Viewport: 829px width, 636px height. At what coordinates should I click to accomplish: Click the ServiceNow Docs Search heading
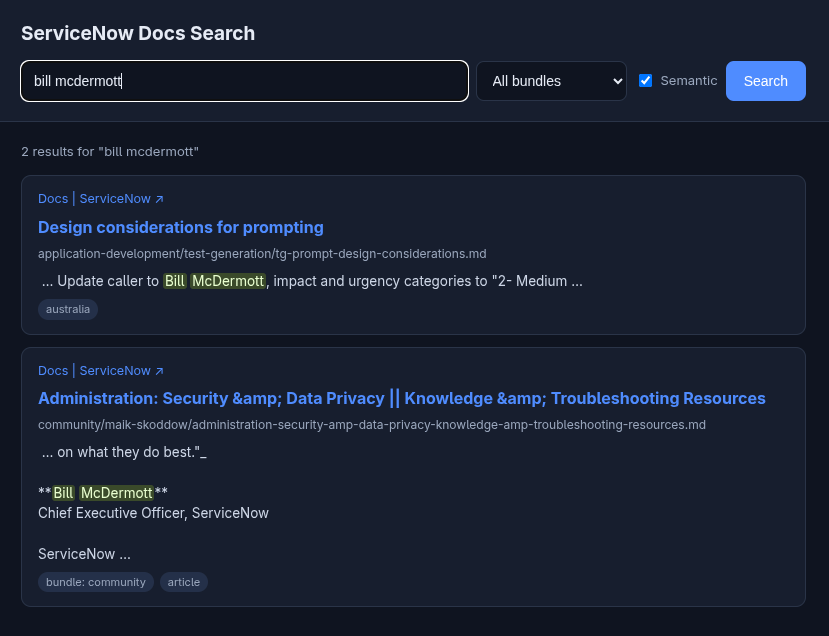[x=138, y=33]
